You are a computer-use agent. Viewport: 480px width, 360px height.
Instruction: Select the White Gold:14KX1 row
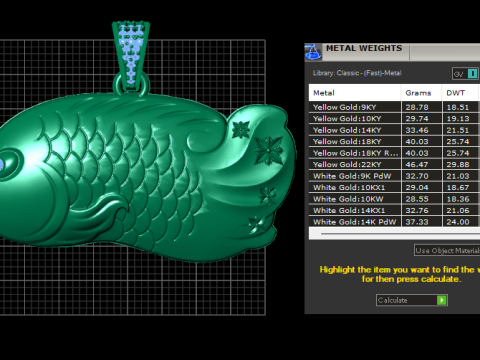click(x=395, y=211)
